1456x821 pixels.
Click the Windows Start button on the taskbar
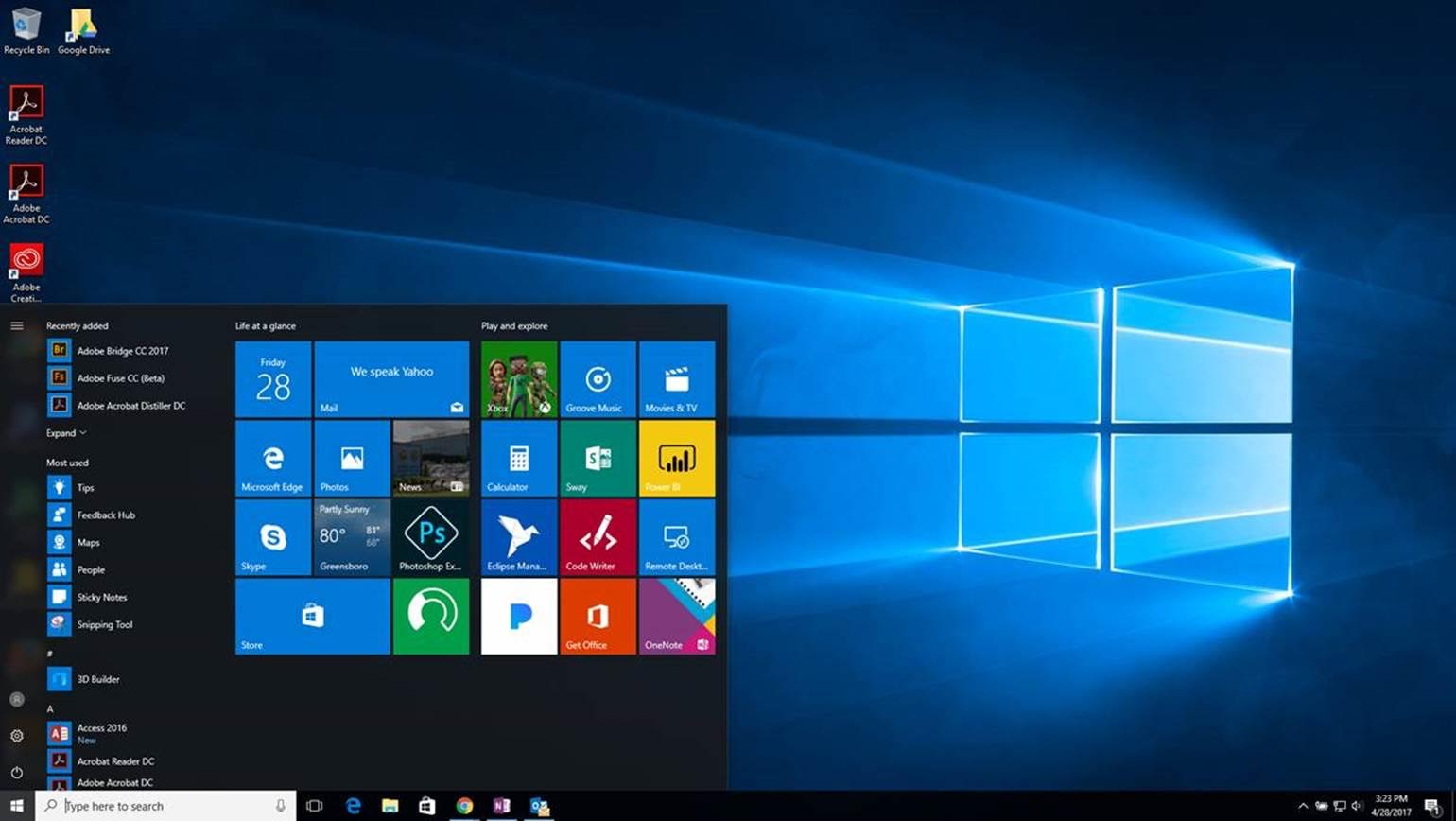[x=17, y=806]
